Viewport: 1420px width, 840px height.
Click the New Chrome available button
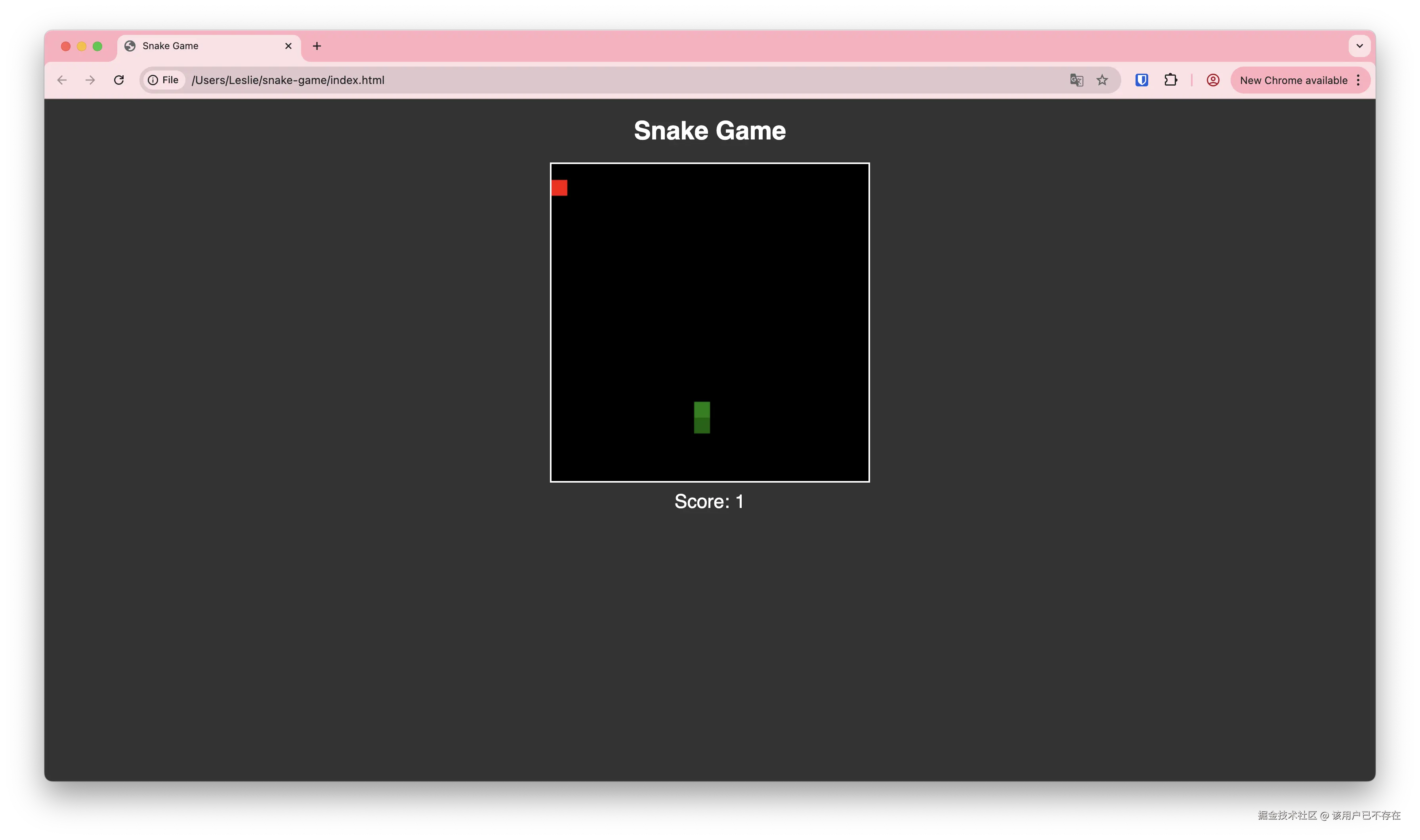point(1293,80)
